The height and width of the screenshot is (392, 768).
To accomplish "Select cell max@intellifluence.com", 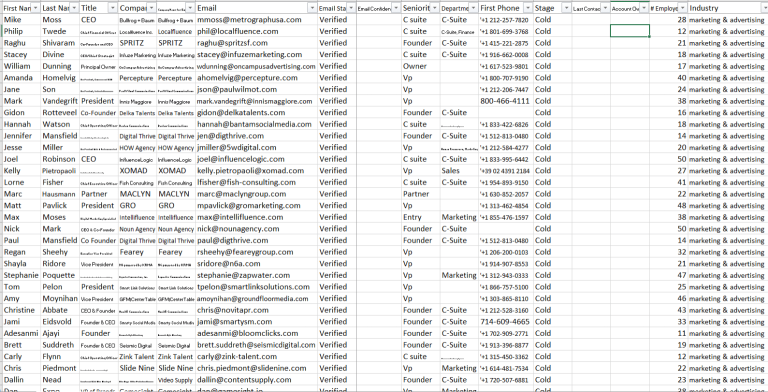I will tap(257, 217).
